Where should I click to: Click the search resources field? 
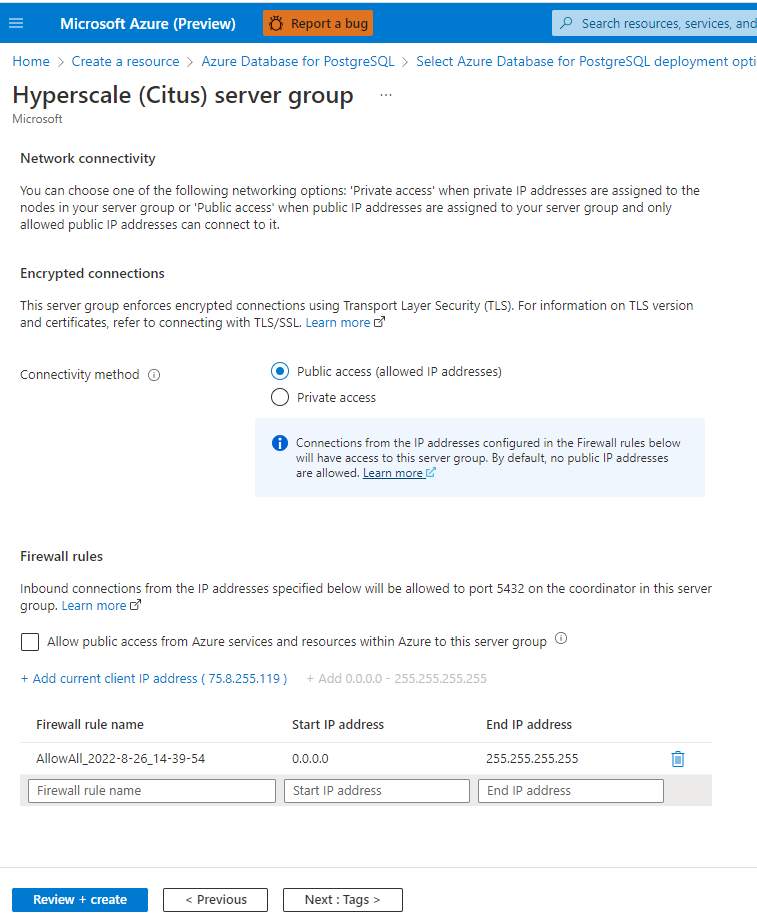(x=654, y=23)
